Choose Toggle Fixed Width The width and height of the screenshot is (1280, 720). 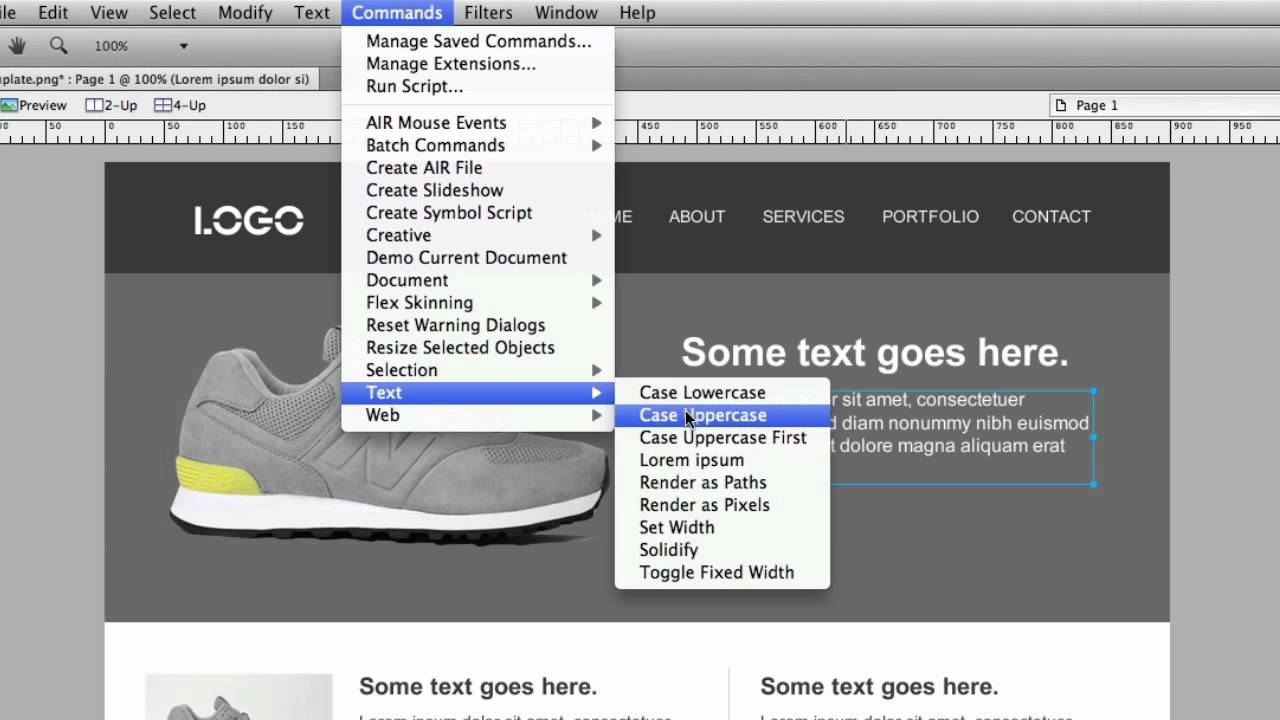(x=722, y=573)
